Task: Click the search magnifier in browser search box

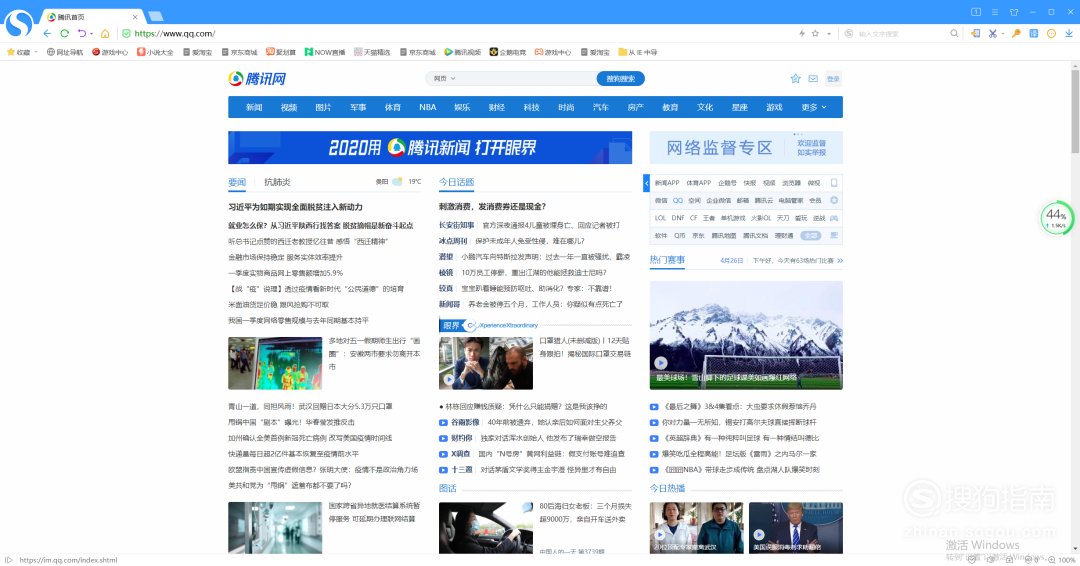Action: 954,33
